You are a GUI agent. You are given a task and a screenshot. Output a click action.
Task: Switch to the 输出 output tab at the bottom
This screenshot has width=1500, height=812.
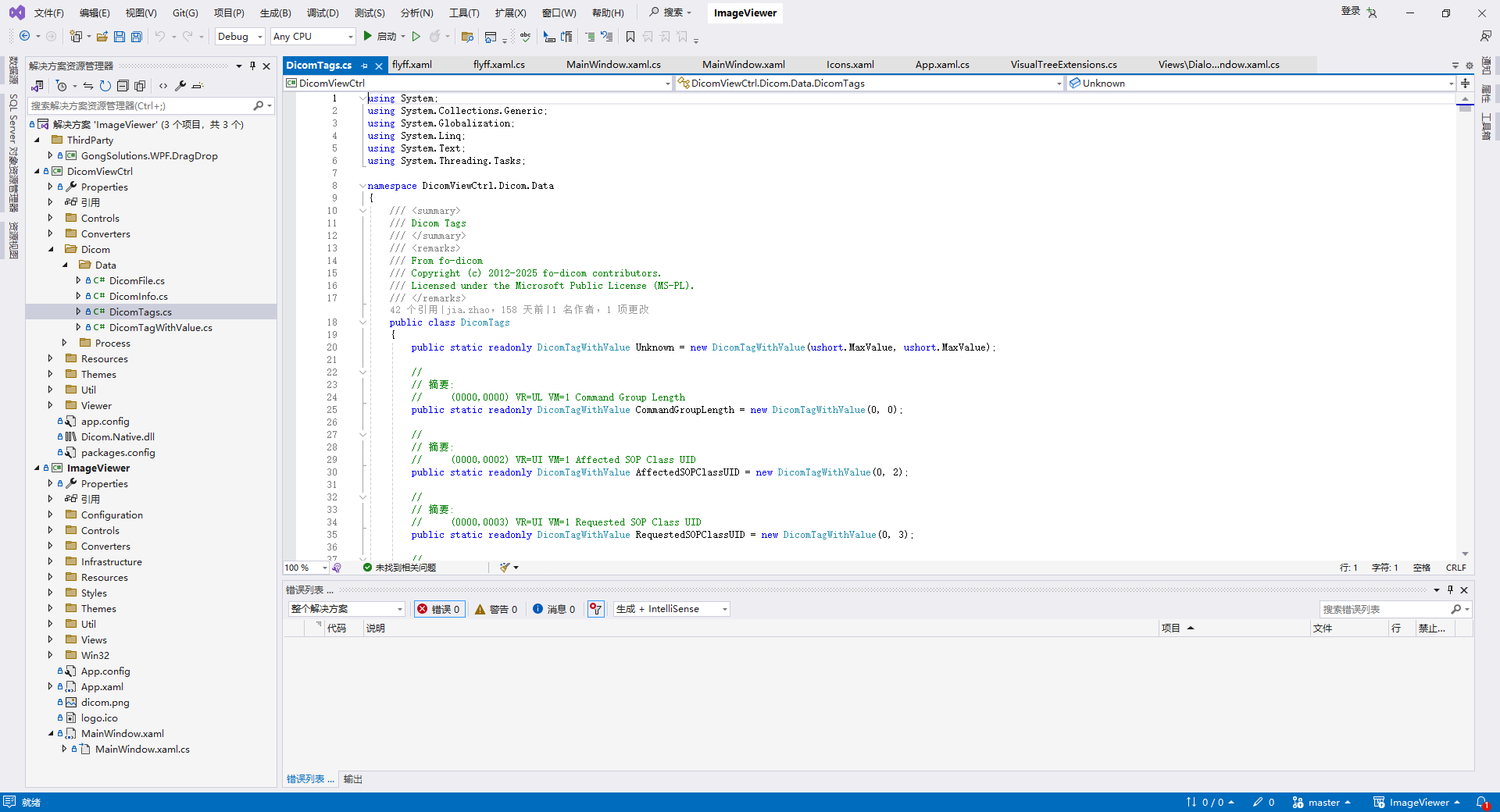[353, 779]
